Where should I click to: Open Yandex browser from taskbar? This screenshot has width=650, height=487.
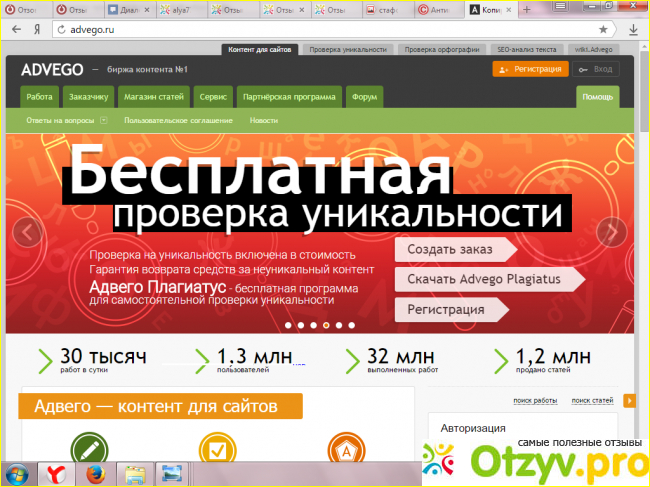(x=59, y=472)
